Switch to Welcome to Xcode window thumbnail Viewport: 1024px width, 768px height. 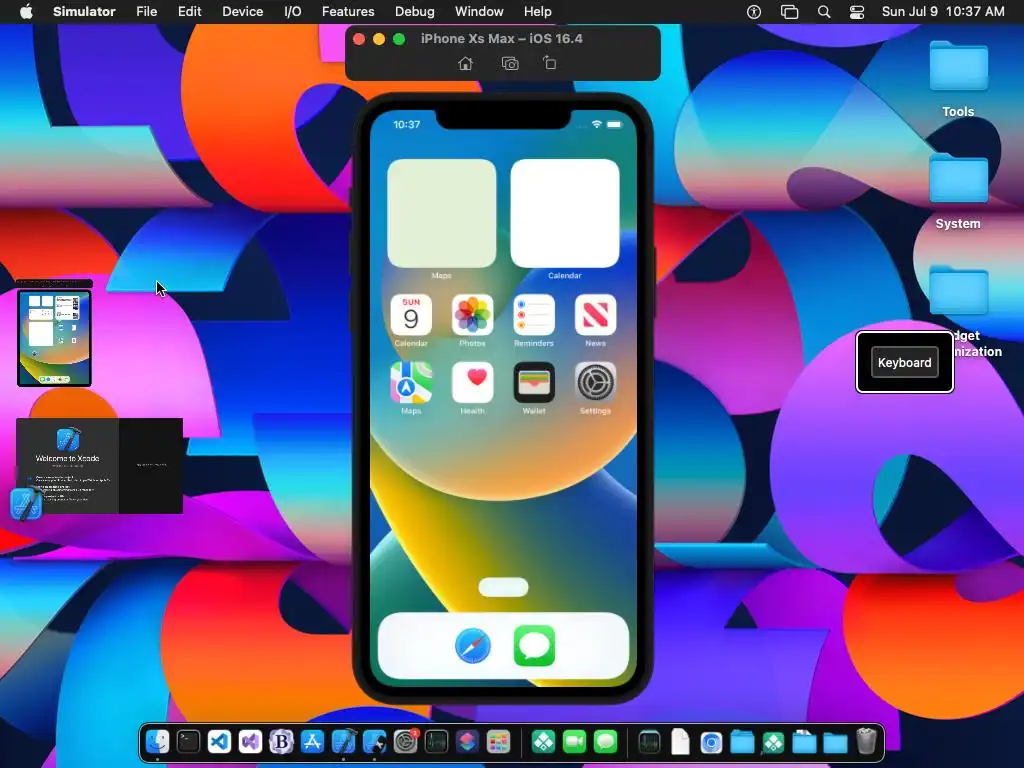tap(99, 466)
